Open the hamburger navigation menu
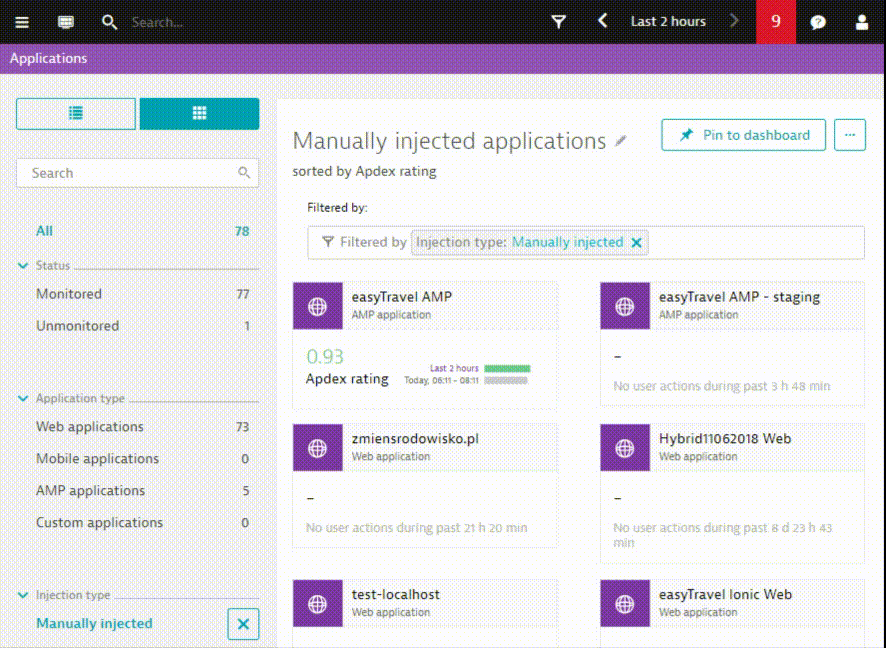 pos(22,22)
